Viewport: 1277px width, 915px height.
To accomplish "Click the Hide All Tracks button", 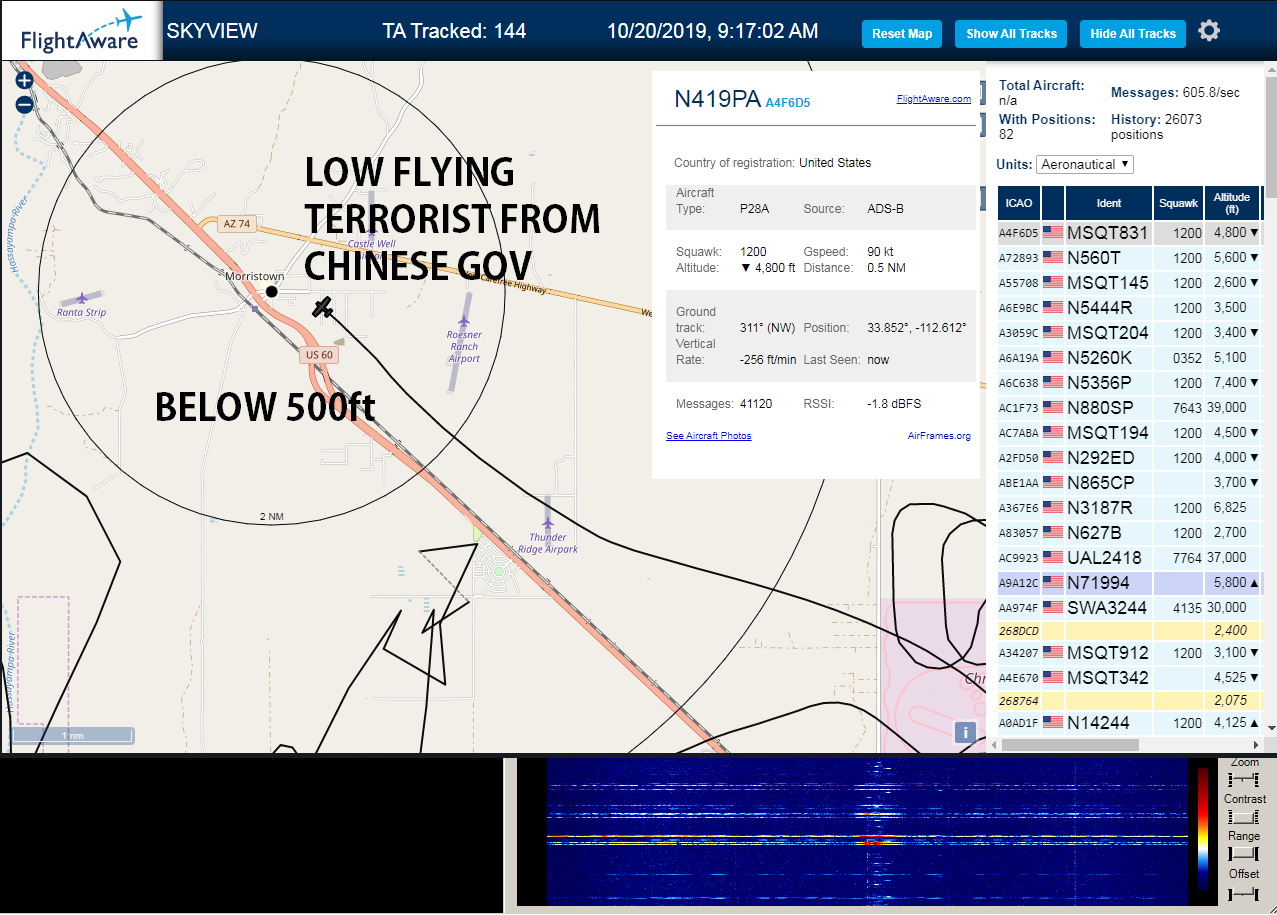I will (1133, 33).
